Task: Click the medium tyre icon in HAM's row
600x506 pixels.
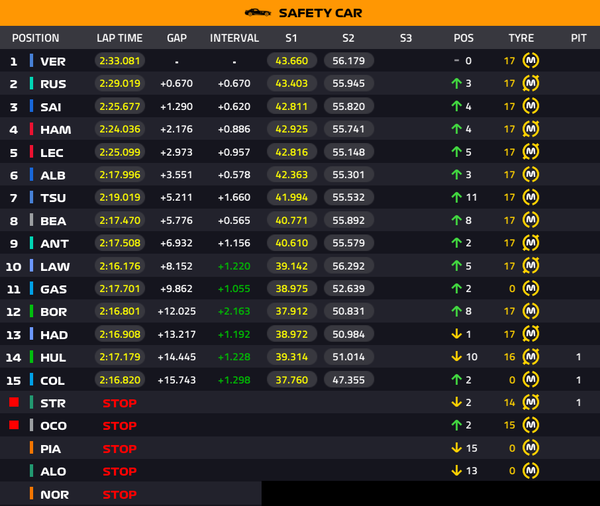Action: (531, 129)
